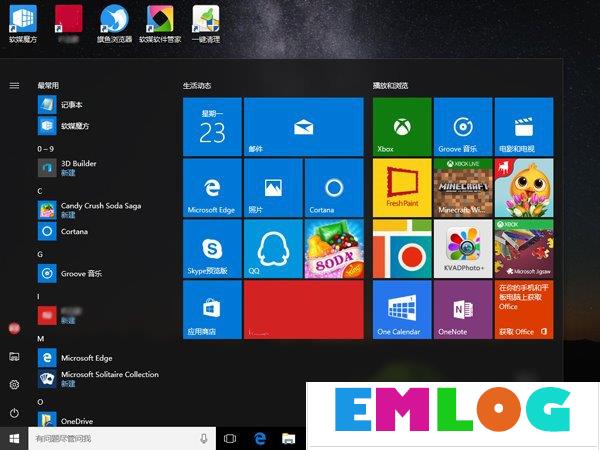Open the wide red tile
The height and width of the screenshot is (450, 600).
tap(303, 310)
